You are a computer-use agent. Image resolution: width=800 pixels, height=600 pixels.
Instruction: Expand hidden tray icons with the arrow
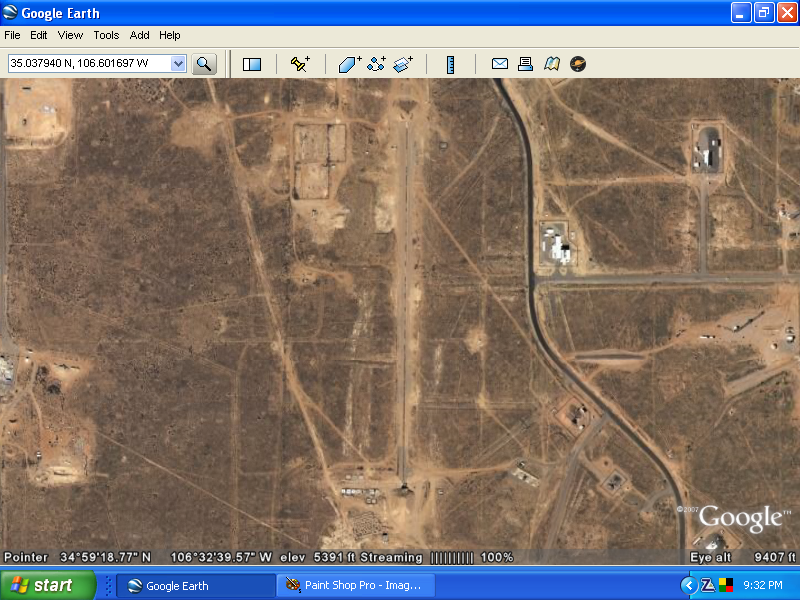[x=688, y=585]
